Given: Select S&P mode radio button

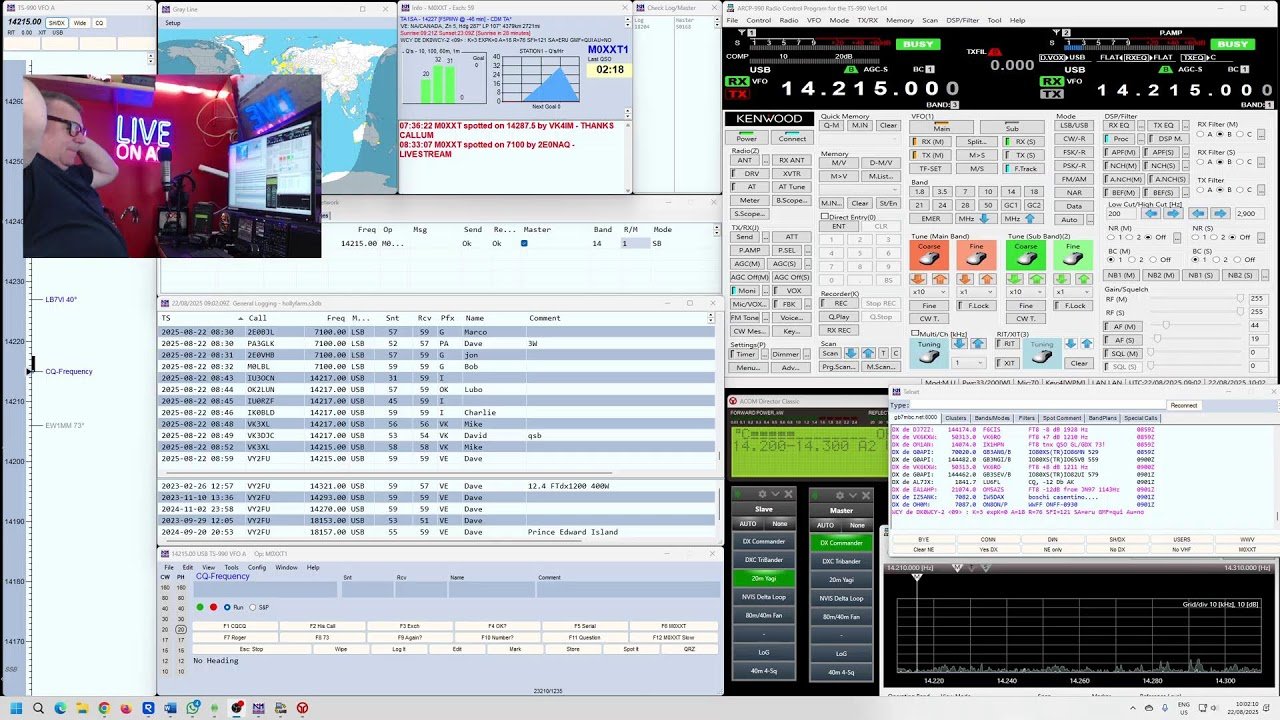Looking at the screenshot, I should point(253,607).
